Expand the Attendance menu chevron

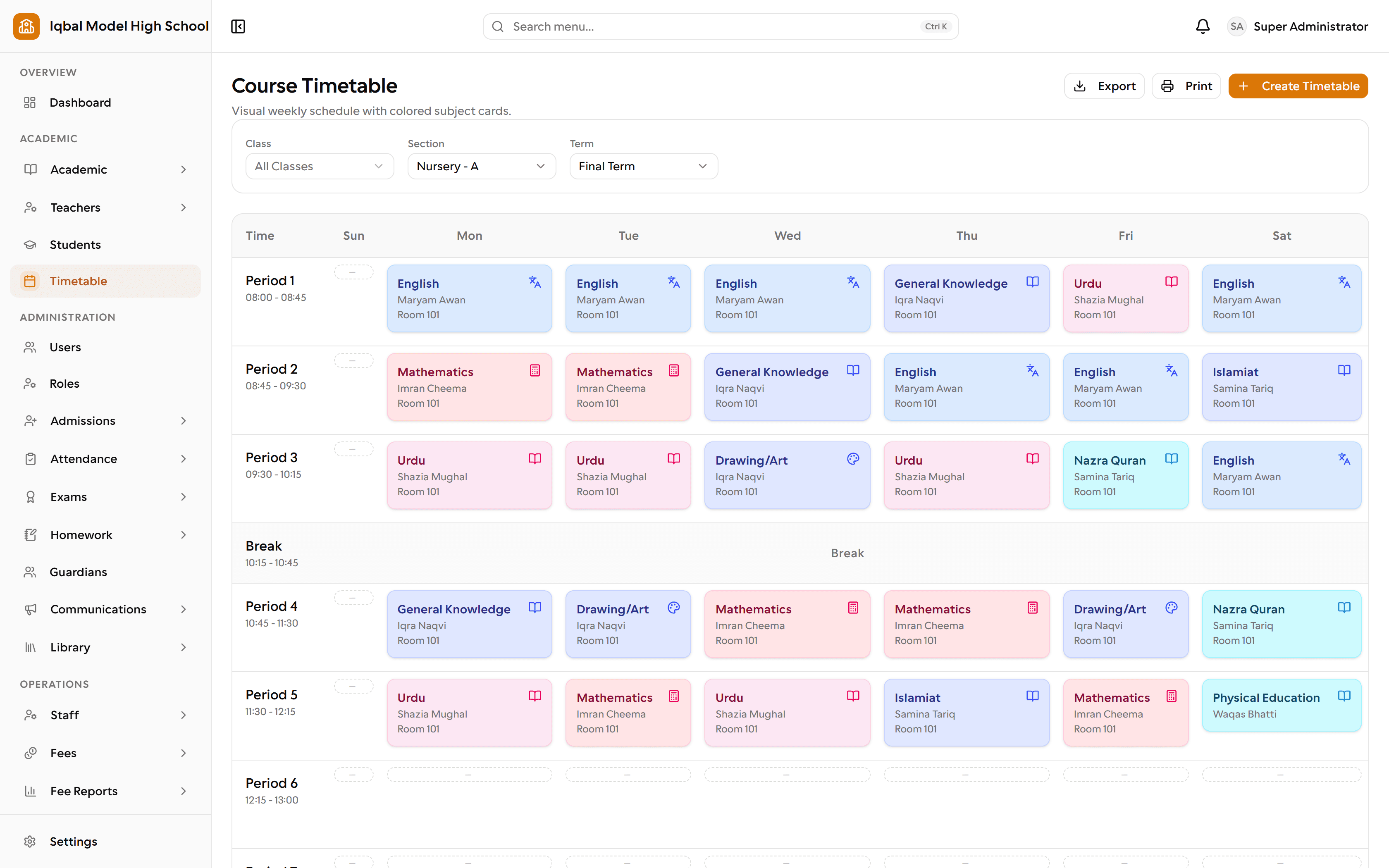click(x=183, y=459)
